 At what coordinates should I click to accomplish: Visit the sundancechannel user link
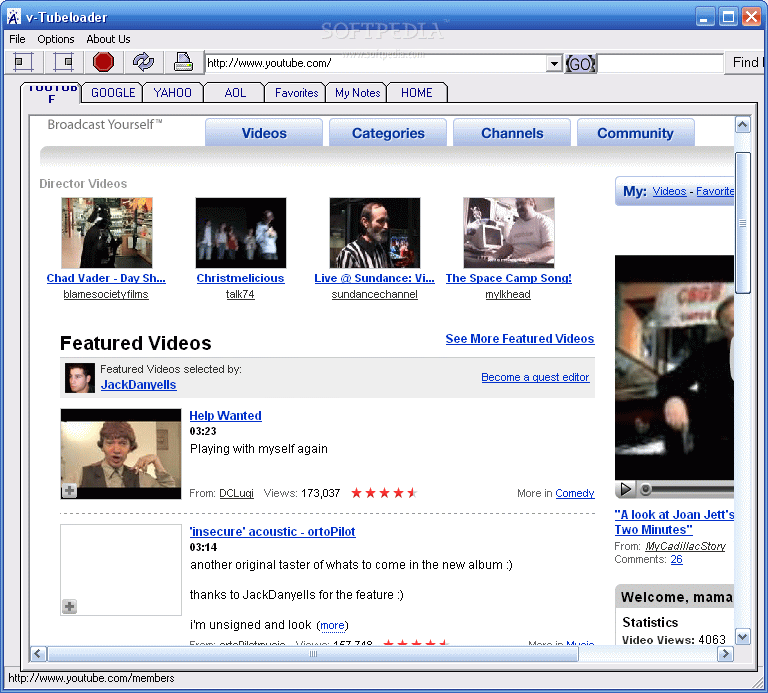pyautogui.click(x=375, y=294)
